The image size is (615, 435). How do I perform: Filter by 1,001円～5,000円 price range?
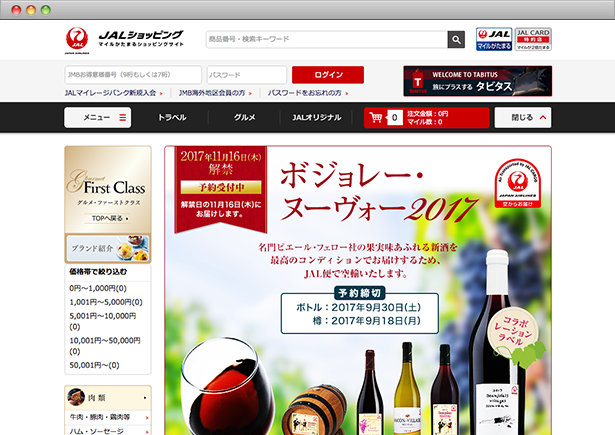coord(106,302)
